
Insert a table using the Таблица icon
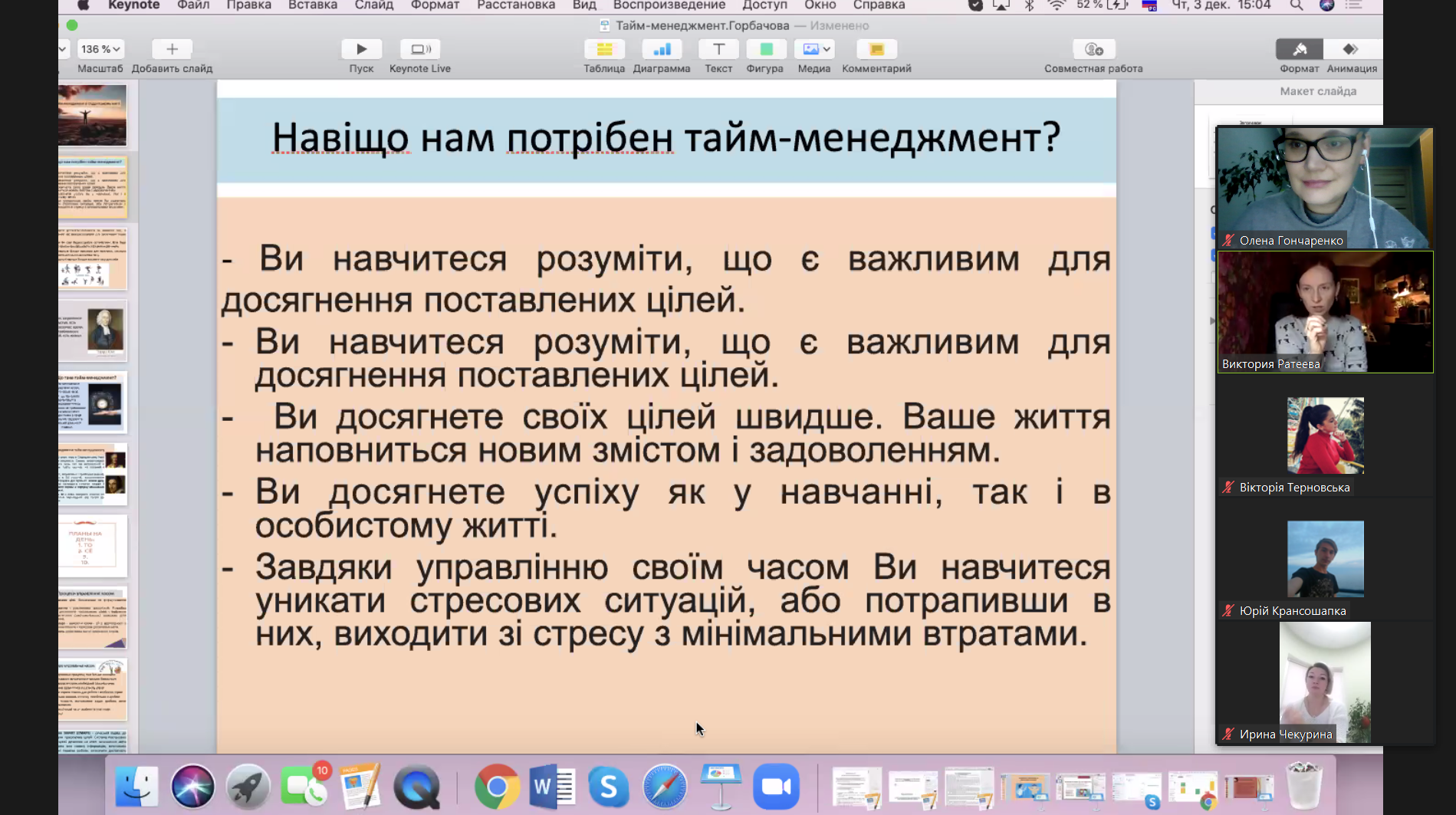tap(604, 49)
